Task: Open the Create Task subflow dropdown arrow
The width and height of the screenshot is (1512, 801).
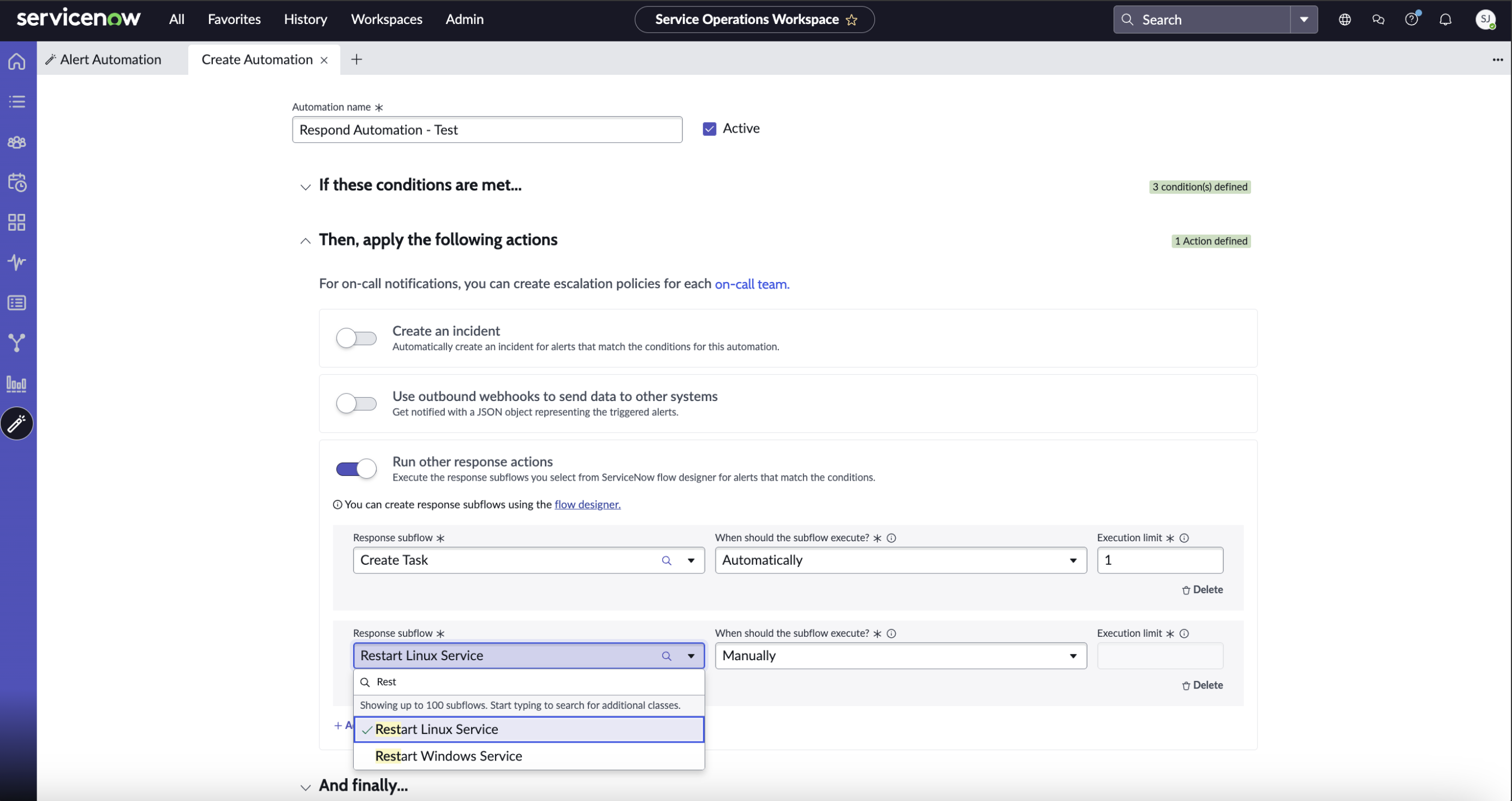Action: (x=691, y=560)
